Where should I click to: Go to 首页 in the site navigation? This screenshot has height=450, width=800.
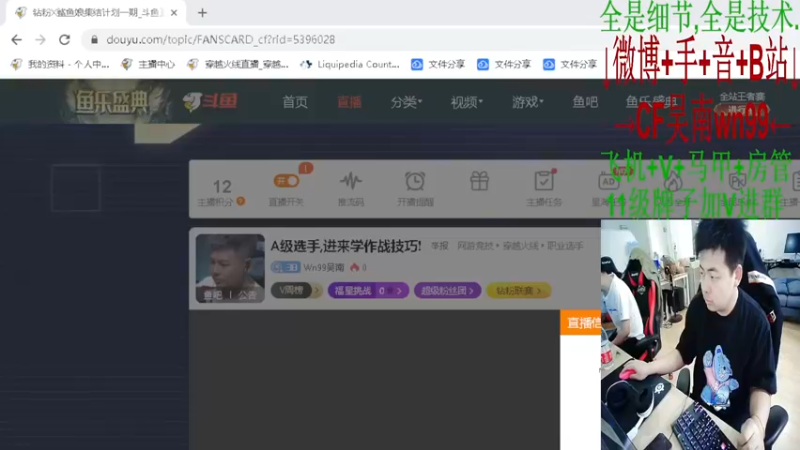(x=295, y=102)
